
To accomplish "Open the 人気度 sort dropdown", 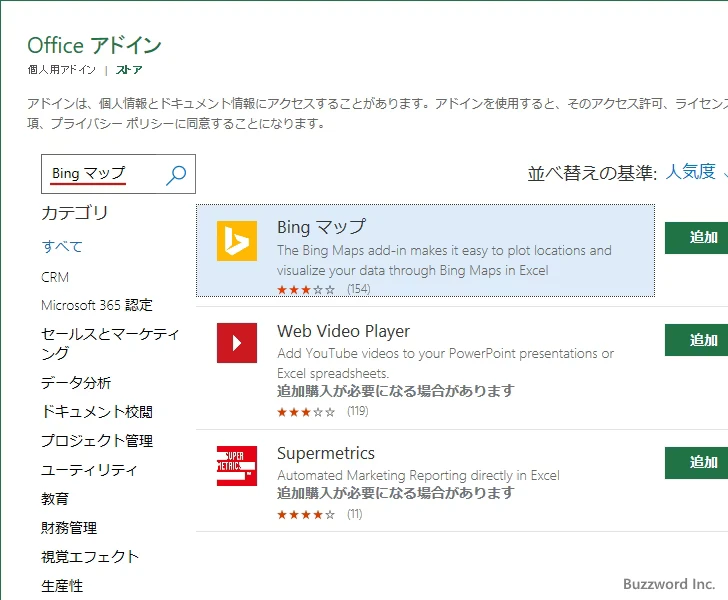I will (x=696, y=172).
